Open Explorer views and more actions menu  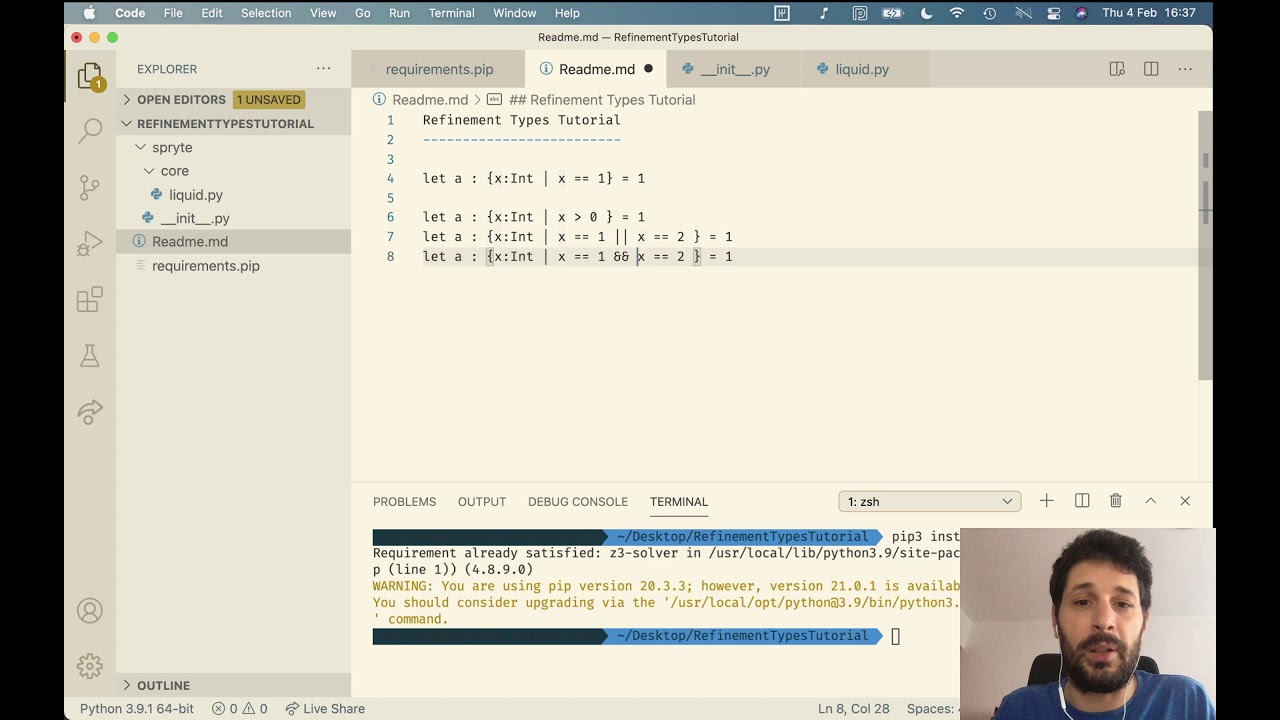pyautogui.click(x=323, y=69)
